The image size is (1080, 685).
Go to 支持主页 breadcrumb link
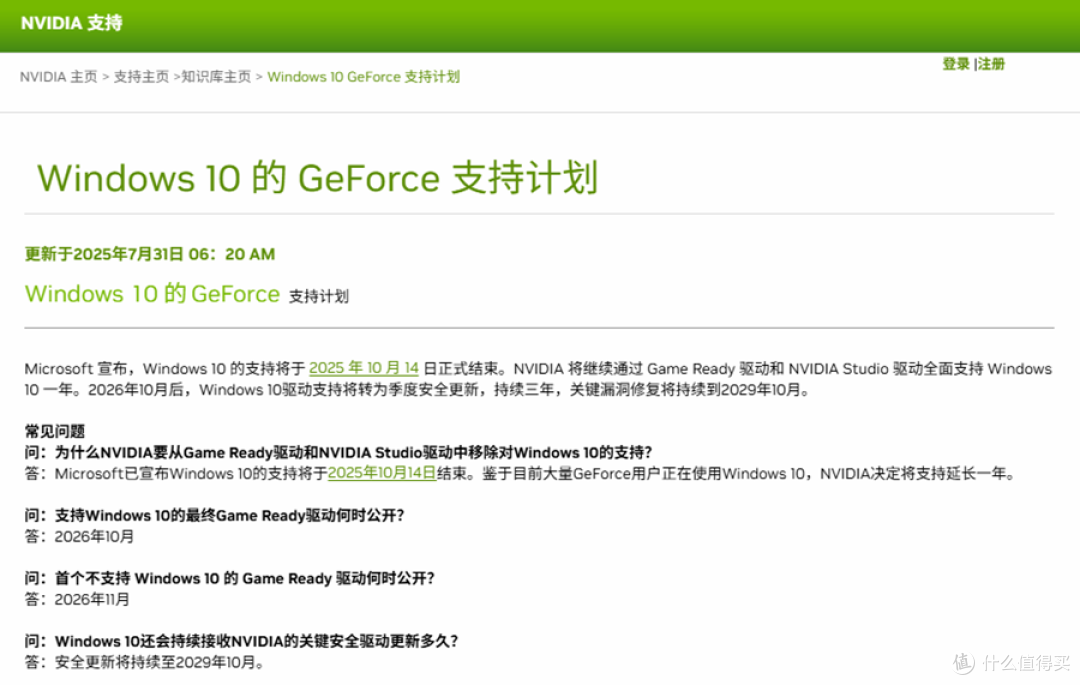141,77
